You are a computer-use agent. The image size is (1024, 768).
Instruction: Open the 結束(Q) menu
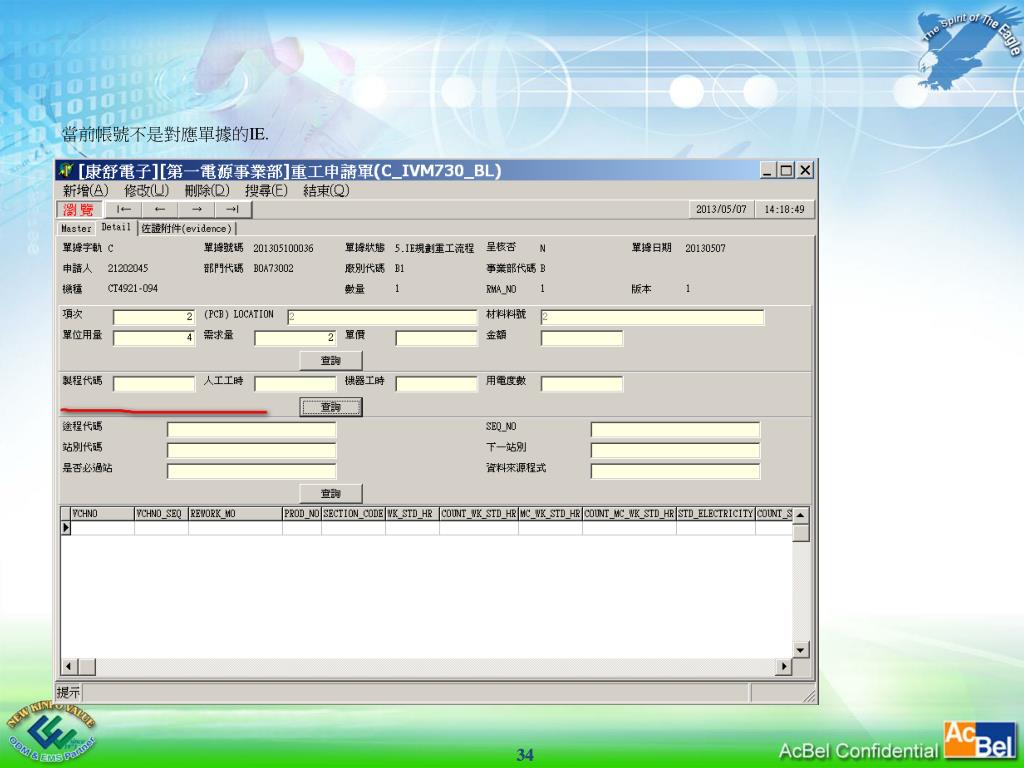[326, 191]
